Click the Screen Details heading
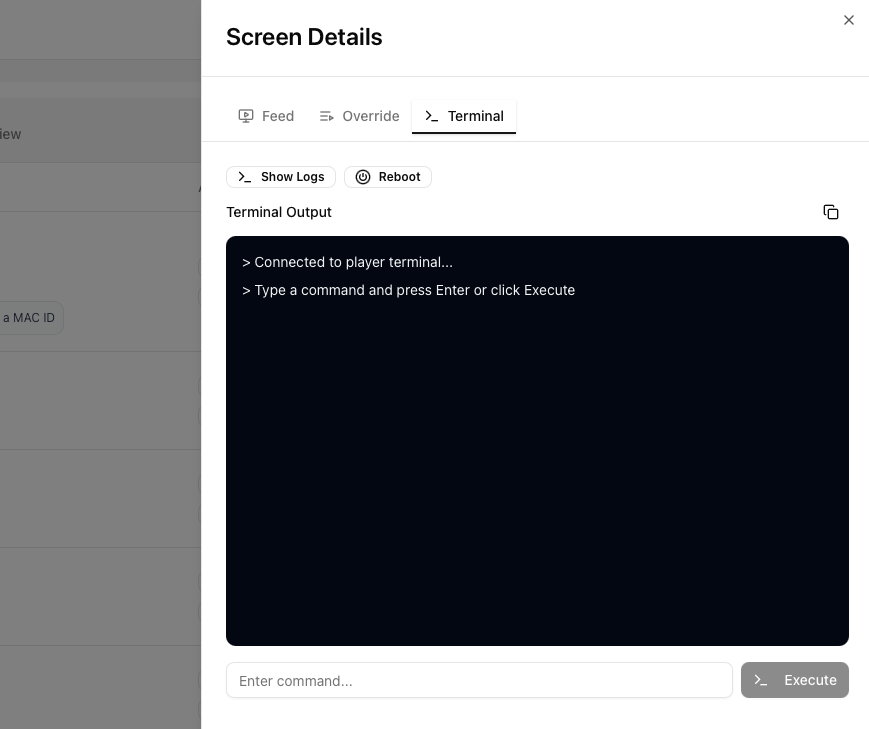The image size is (869, 729). pyautogui.click(x=304, y=37)
